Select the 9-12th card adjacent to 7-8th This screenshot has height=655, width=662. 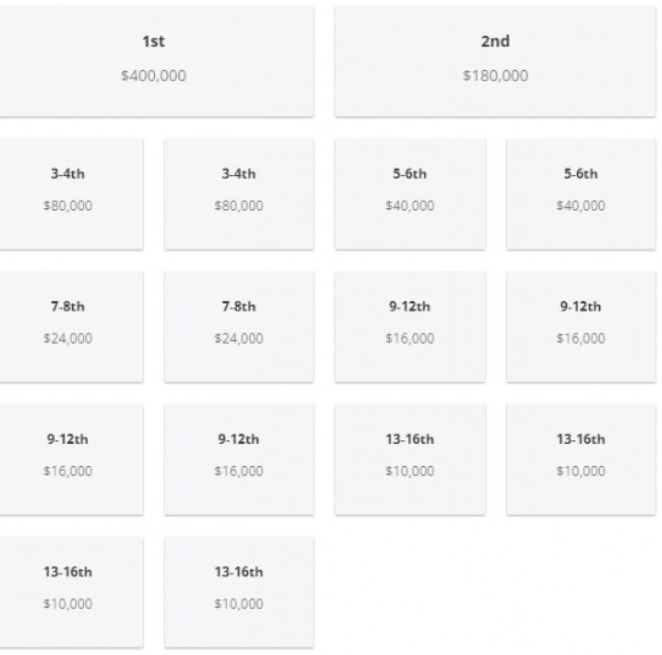pos(410,327)
